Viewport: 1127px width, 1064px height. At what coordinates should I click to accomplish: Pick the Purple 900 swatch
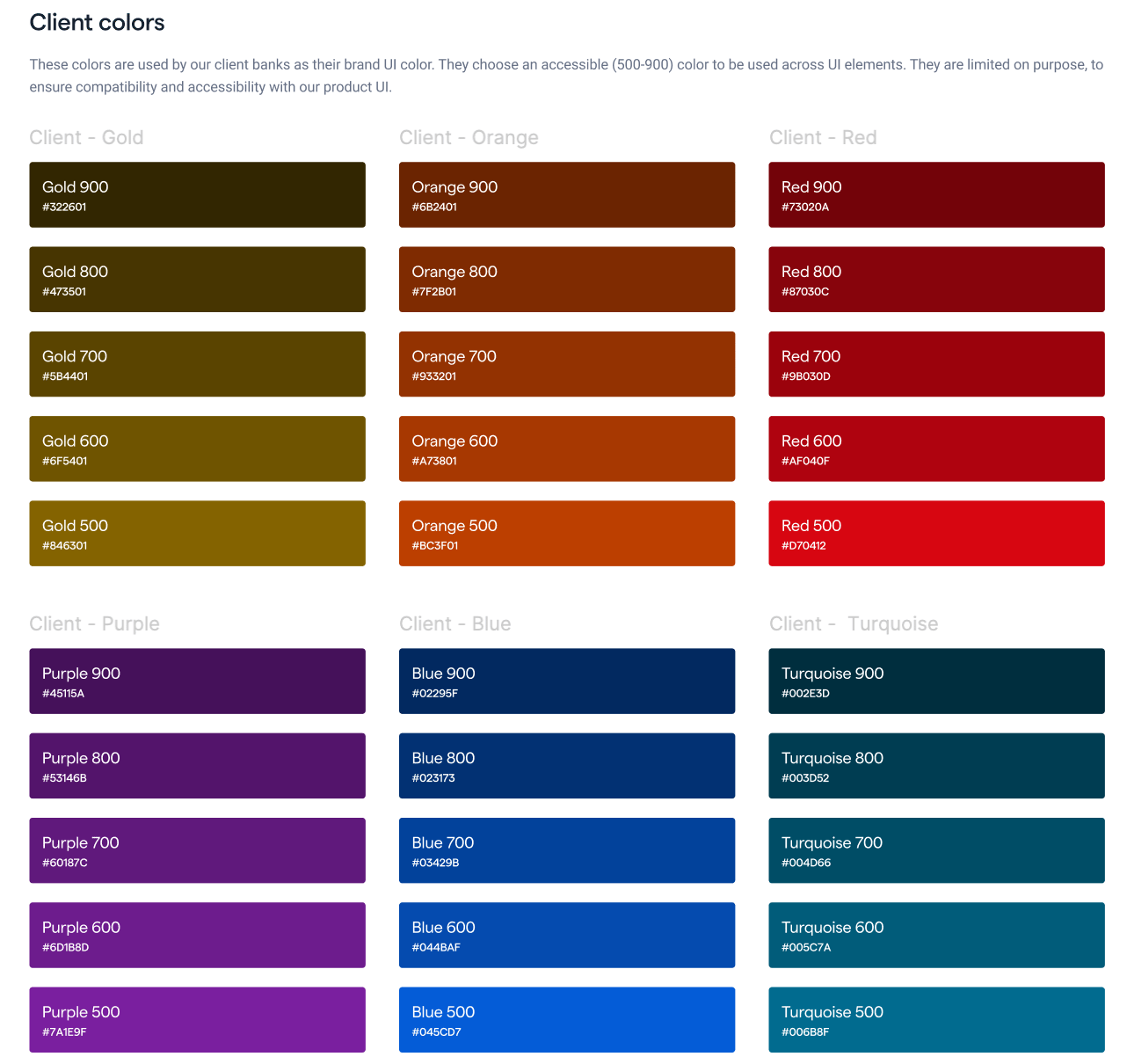197,681
